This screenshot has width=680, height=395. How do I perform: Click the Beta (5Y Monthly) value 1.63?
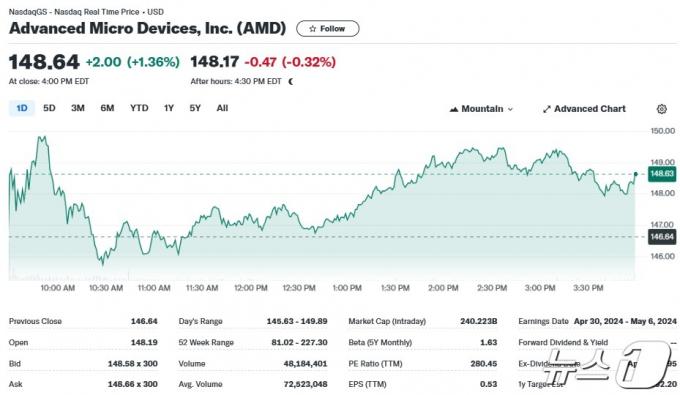pyautogui.click(x=488, y=343)
